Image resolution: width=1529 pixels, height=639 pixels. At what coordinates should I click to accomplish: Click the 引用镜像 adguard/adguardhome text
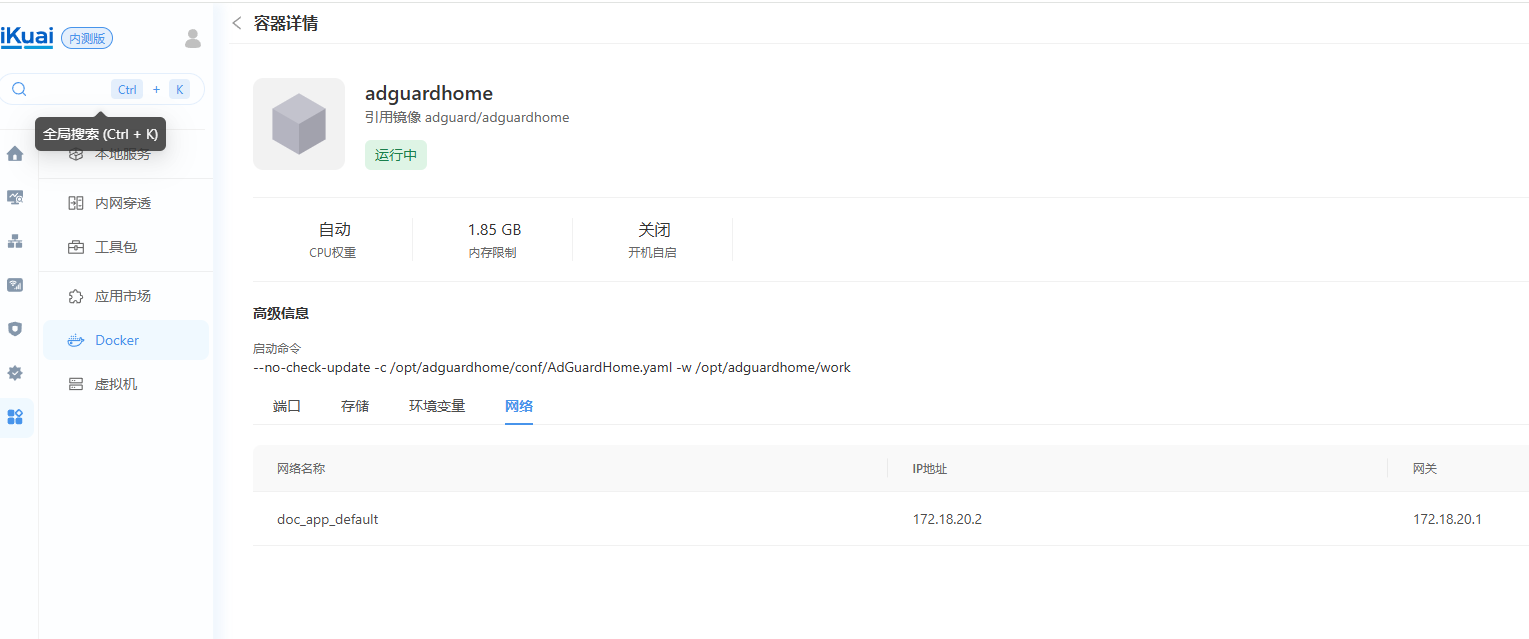pos(467,117)
